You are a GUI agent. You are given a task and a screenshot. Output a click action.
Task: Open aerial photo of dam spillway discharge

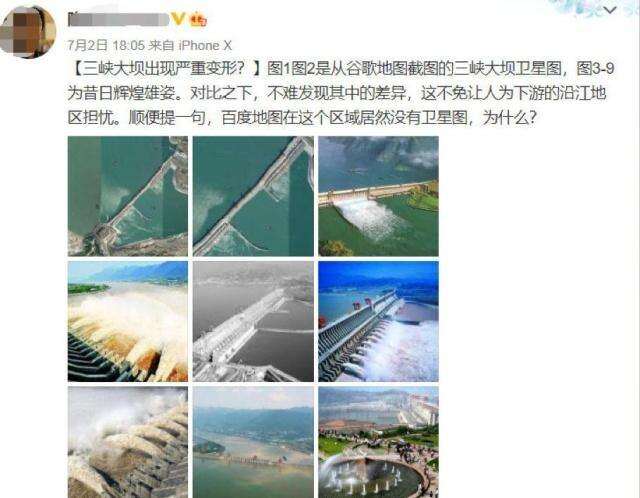[378, 196]
